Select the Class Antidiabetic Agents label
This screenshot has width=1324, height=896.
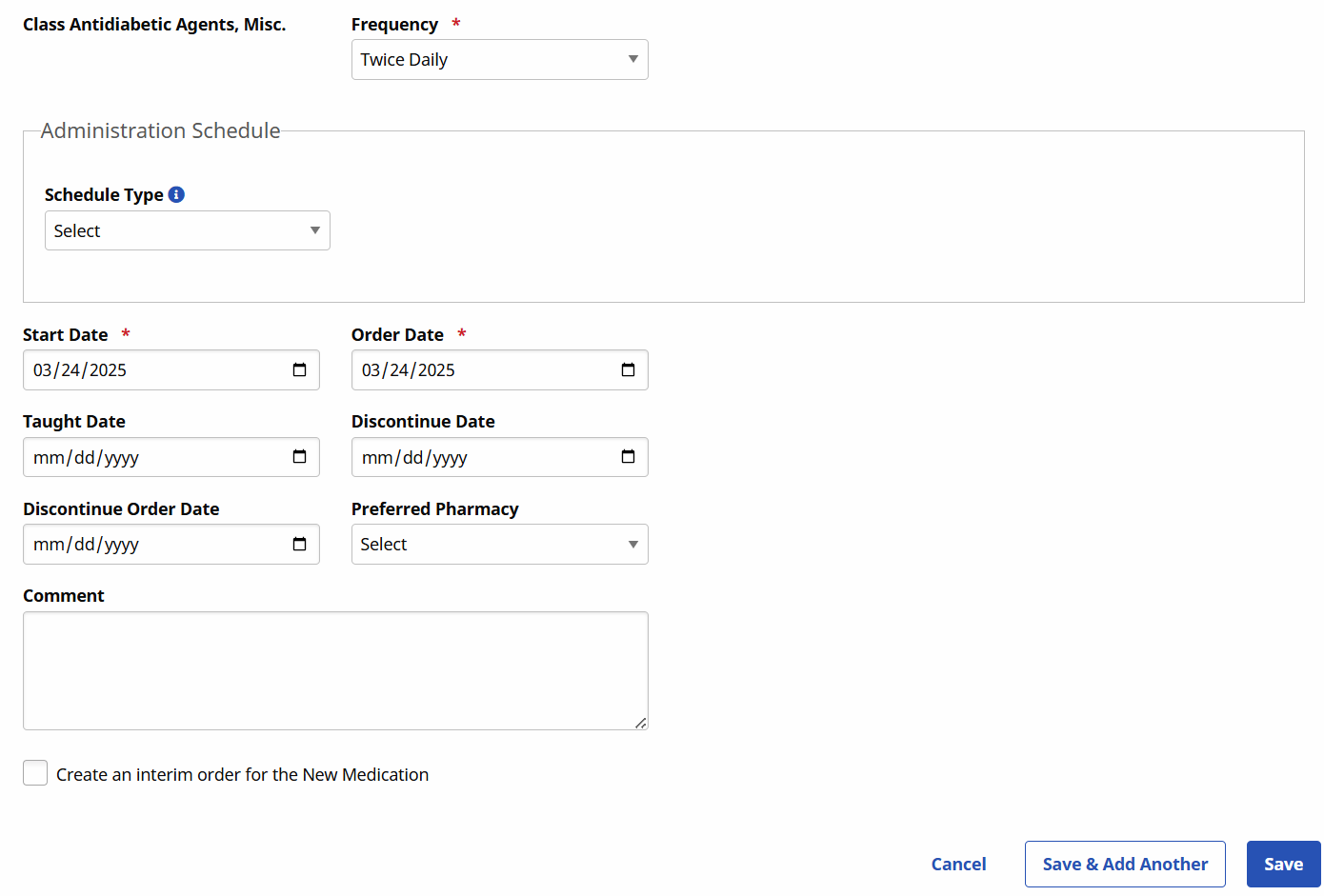[153, 24]
